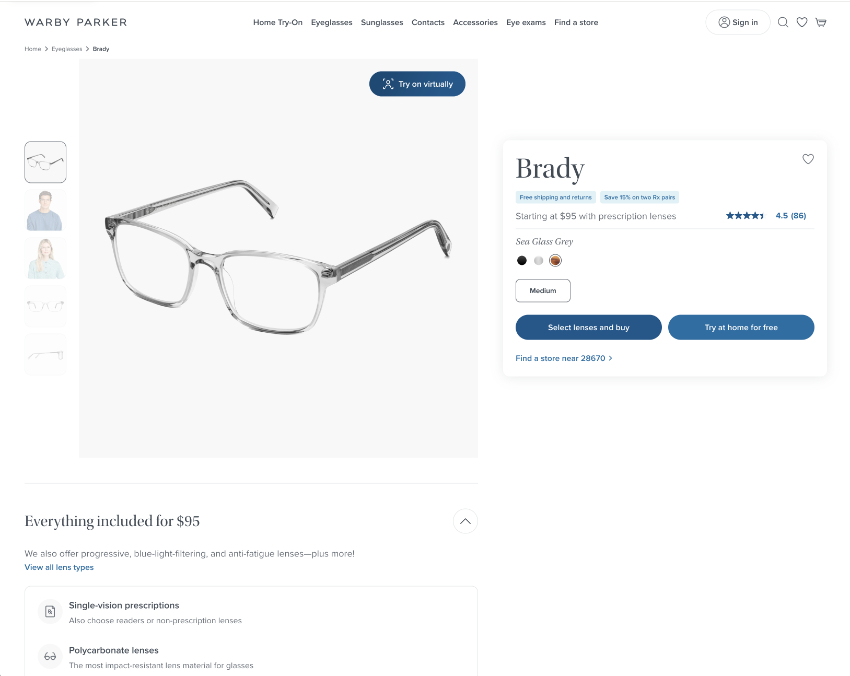850x676 pixels.
Task: Show male model thumbnail photo
Action: [x=46, y=210]
